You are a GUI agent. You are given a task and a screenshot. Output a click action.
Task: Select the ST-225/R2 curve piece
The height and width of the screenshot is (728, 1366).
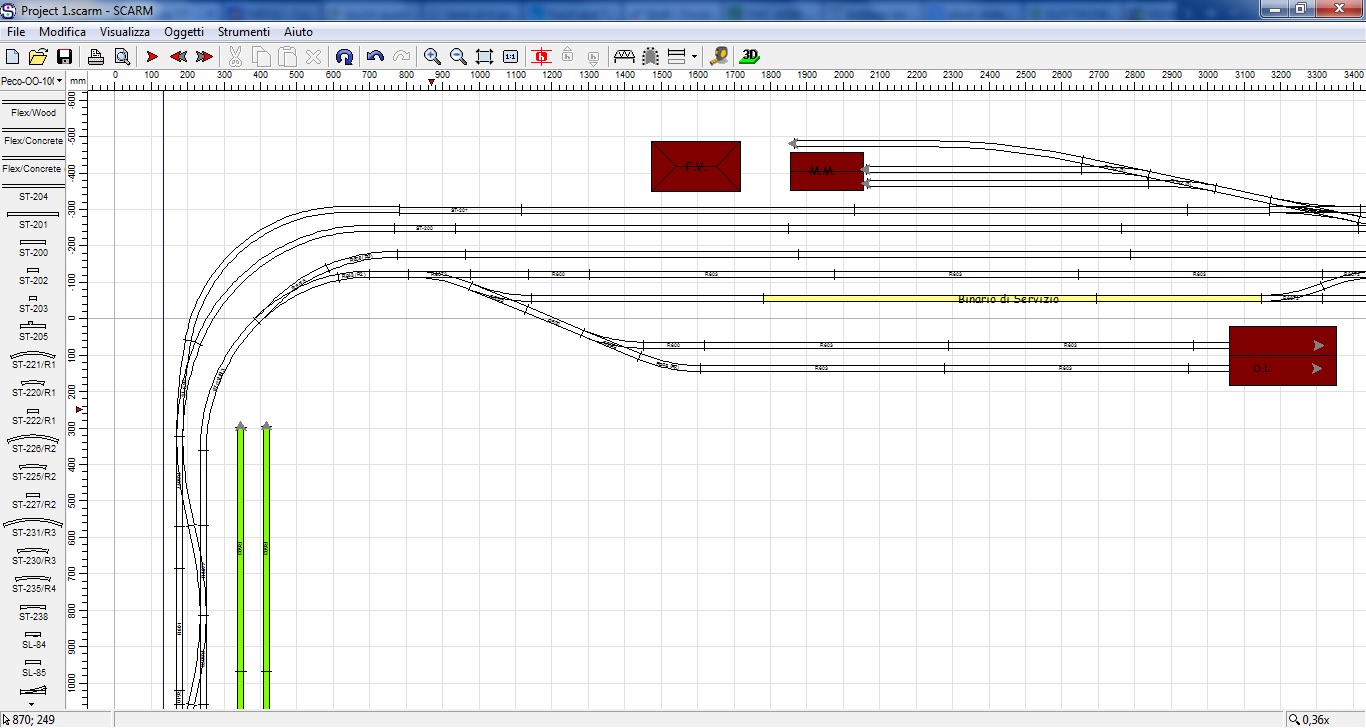(x=33, y=472)
